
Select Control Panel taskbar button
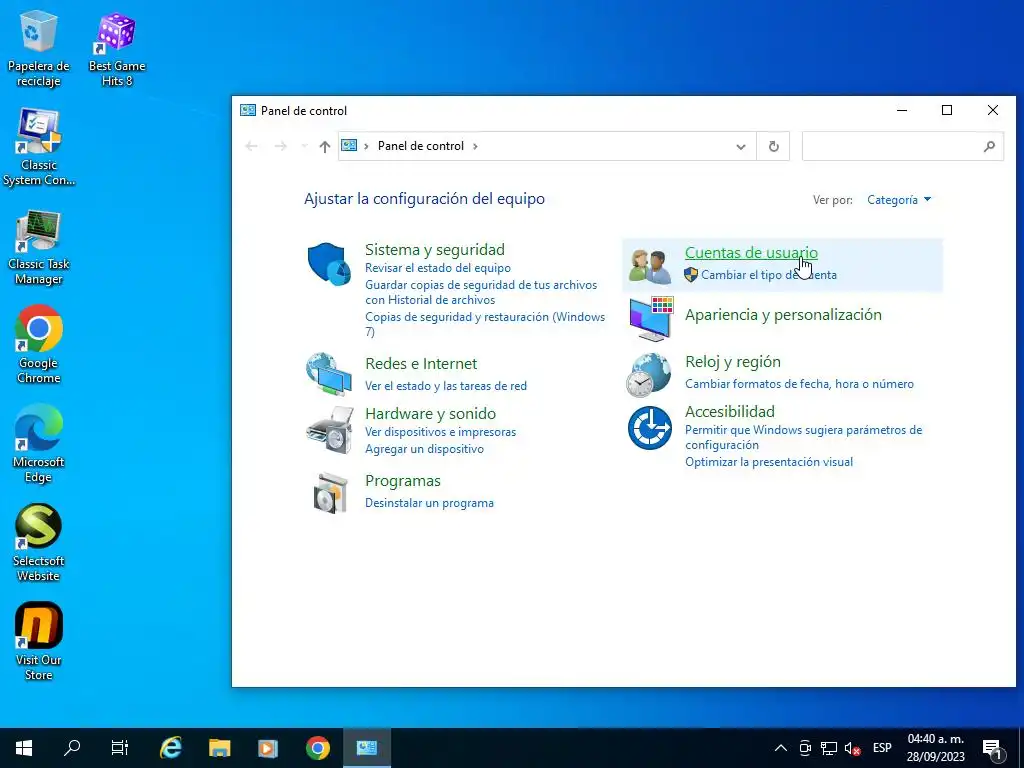(367, 748)
